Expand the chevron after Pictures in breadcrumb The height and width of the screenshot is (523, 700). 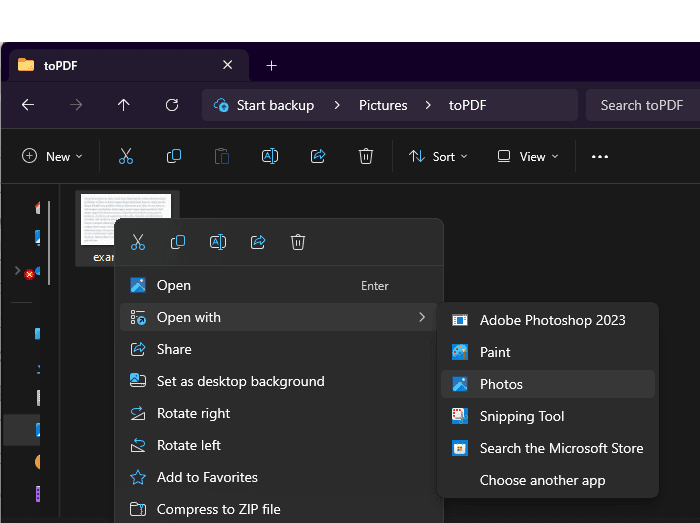tap(428, 105)
